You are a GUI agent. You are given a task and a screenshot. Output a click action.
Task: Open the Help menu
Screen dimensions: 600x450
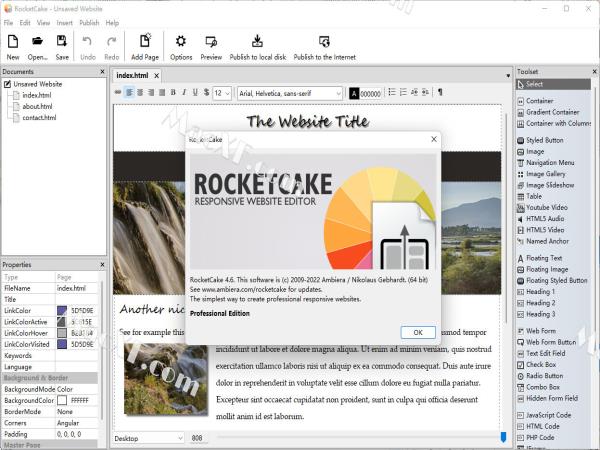pyautogui.click(x=112, y=23)
